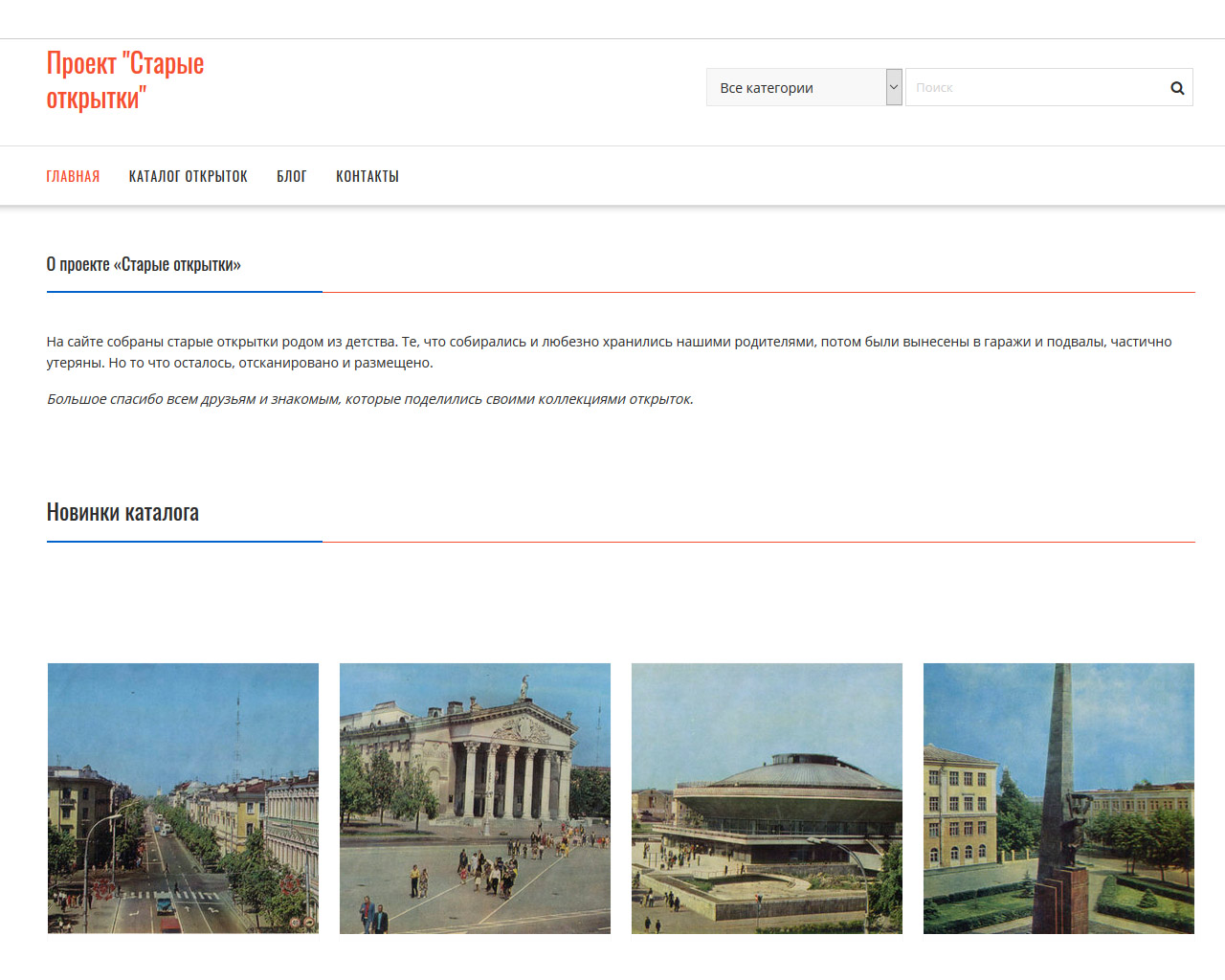Viewport: 1225px width, 980px height.
Task: Click the paragraph starting 'На сайте собраны'
Action: tap(610, 352)
